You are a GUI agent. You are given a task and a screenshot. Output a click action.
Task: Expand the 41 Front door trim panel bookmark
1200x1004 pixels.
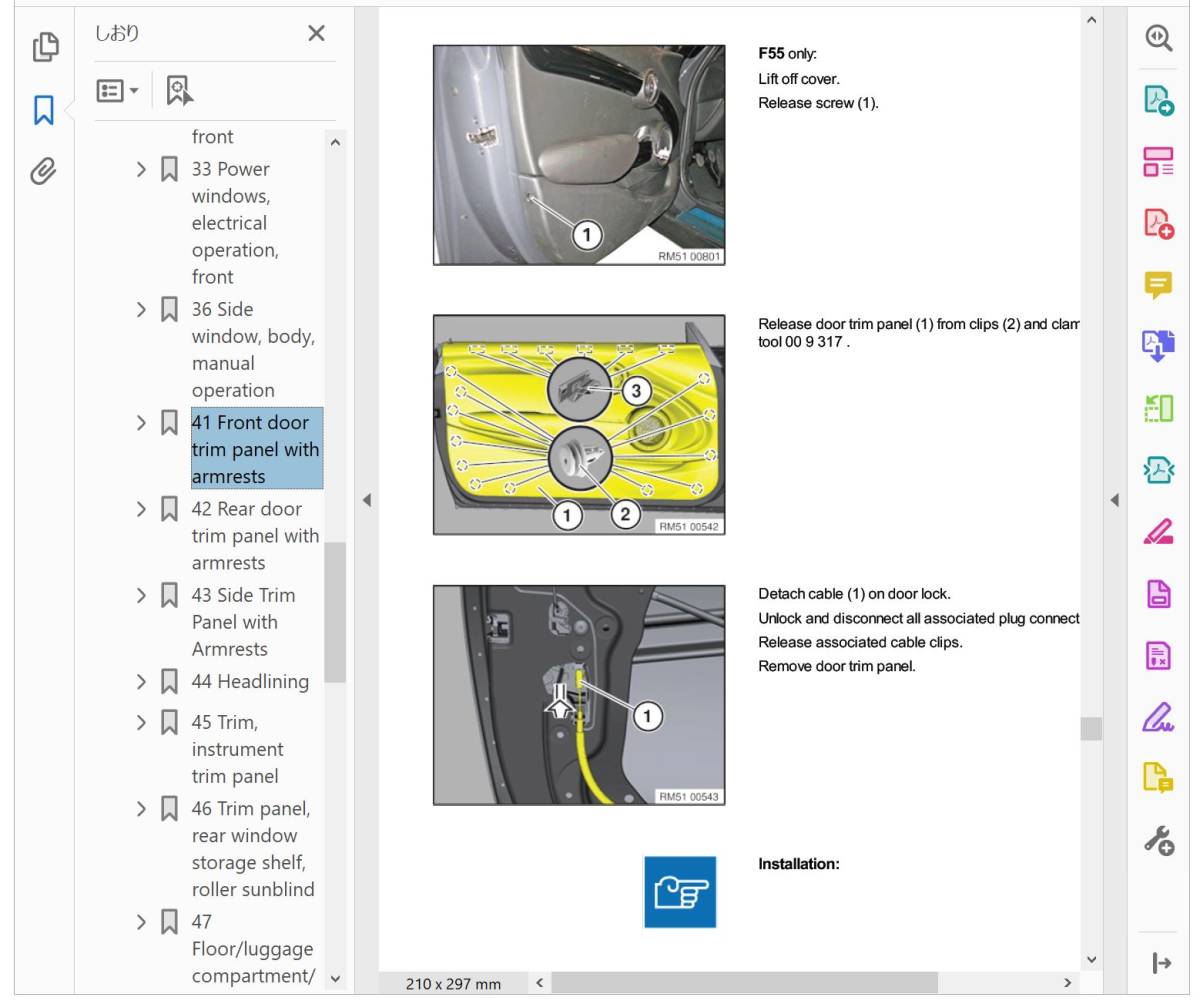(141, 422)
